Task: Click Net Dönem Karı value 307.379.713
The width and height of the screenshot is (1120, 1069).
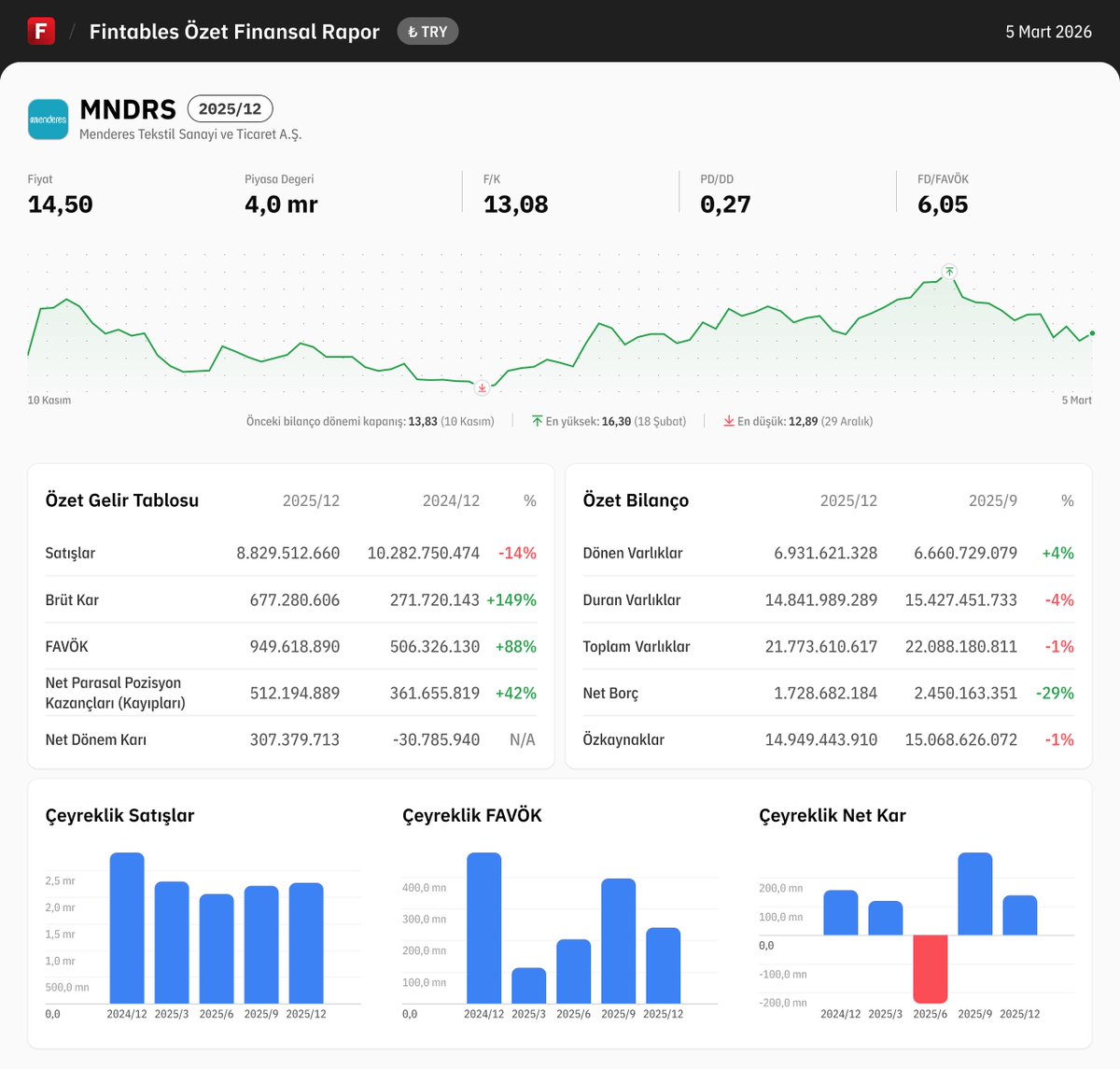Action: pos(295,739)
